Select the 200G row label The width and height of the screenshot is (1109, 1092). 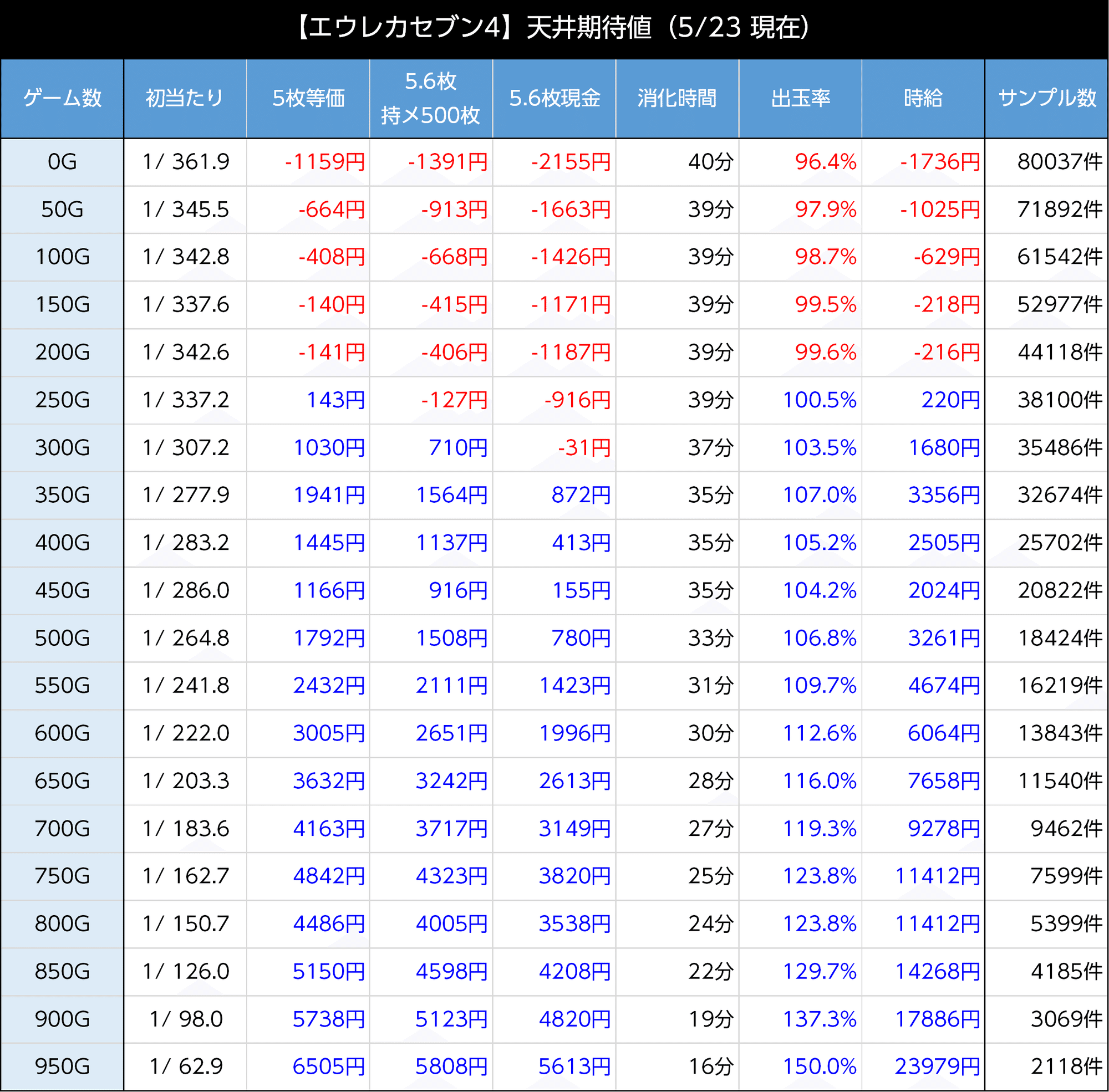(x=62, y=352)
